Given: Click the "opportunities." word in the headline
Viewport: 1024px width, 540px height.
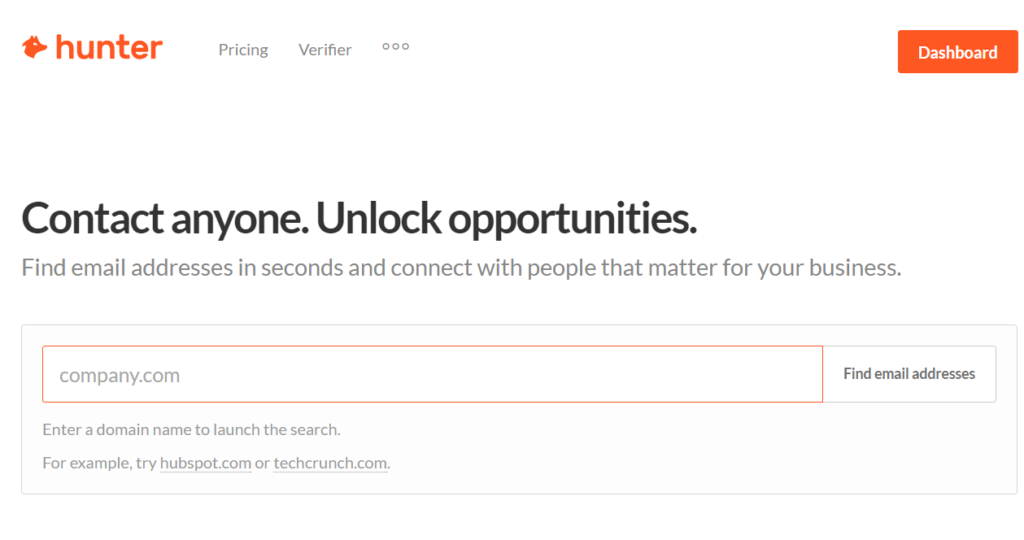Looking at the screenshot, I should pyautogui.click(x=571, y=219).
